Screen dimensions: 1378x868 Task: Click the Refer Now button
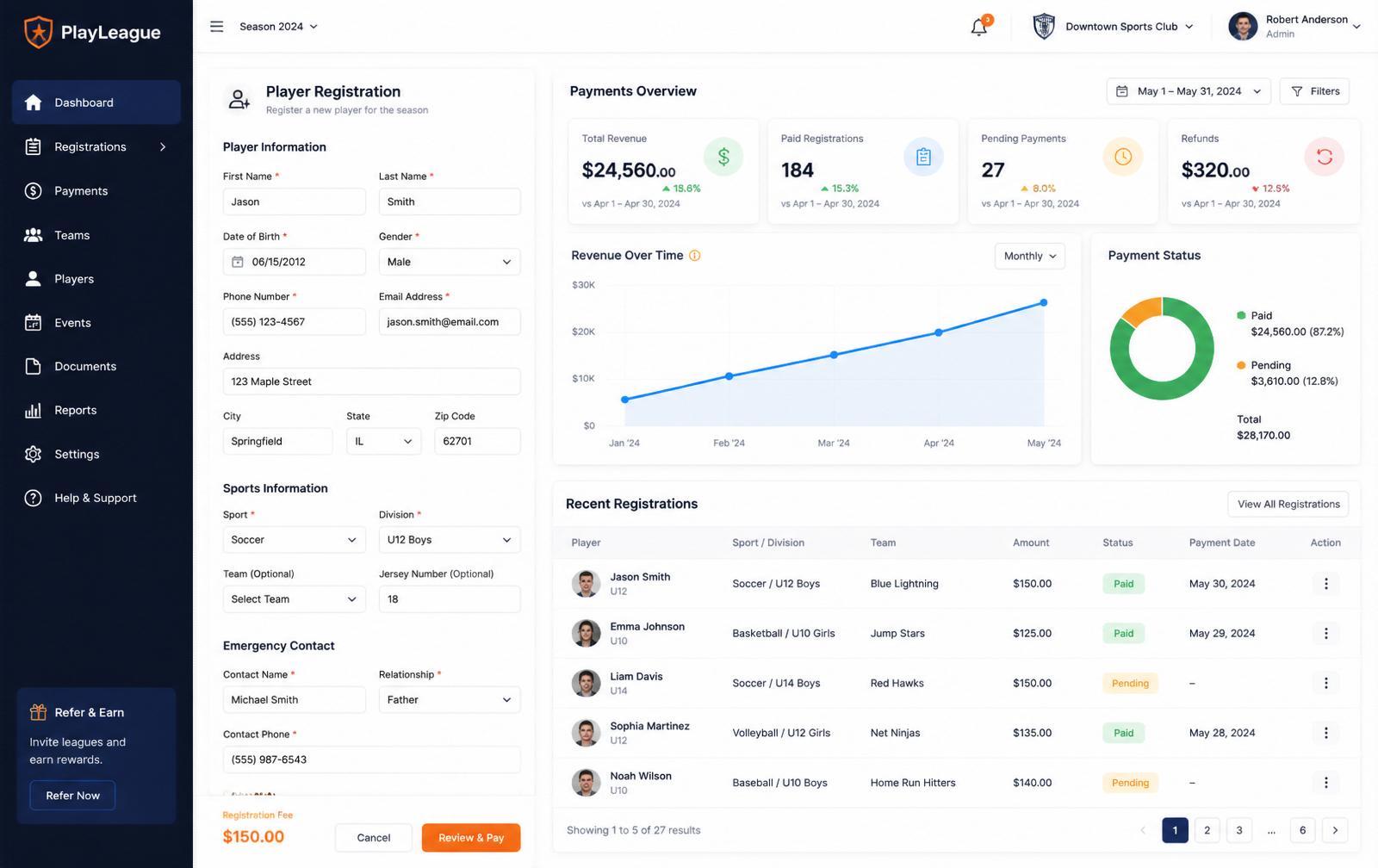73,796
